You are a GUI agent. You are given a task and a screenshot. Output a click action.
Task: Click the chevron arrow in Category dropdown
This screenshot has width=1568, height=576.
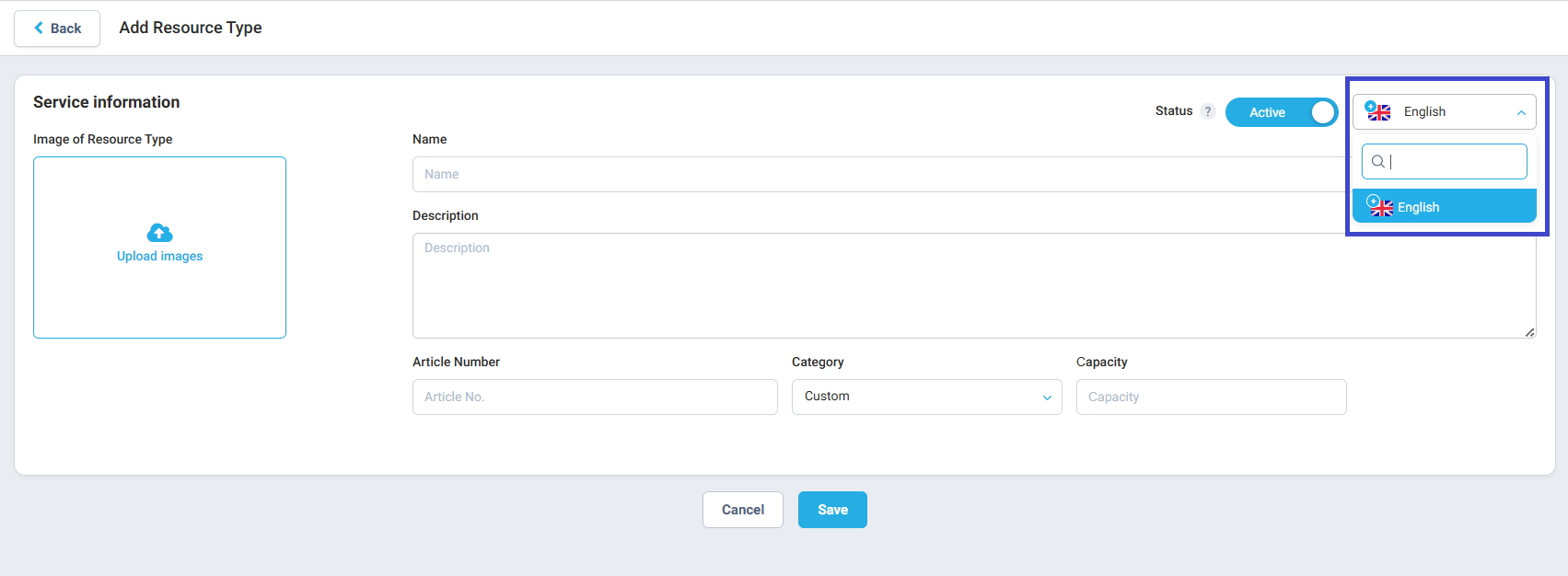coord(1047,397)
